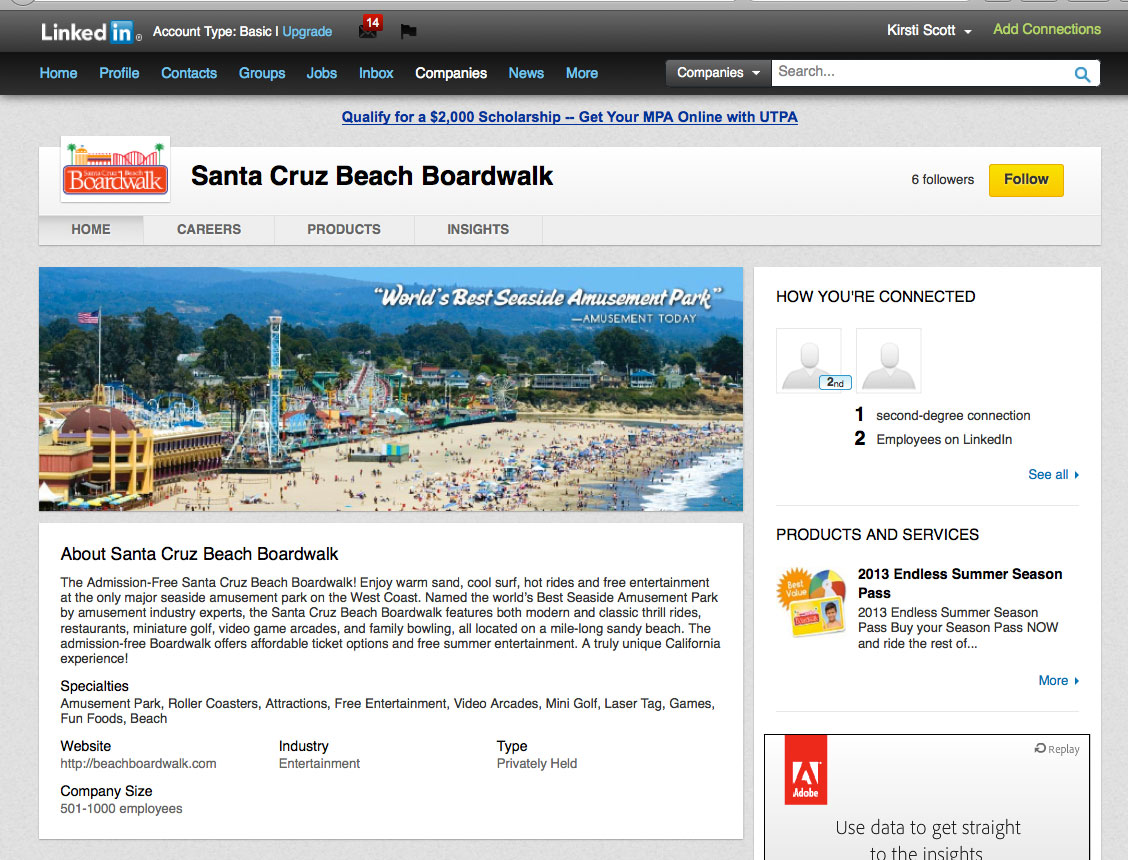
Task: Switch to the INSIGHTS tab
Action: pyautogui.click(x=478, y=230)
